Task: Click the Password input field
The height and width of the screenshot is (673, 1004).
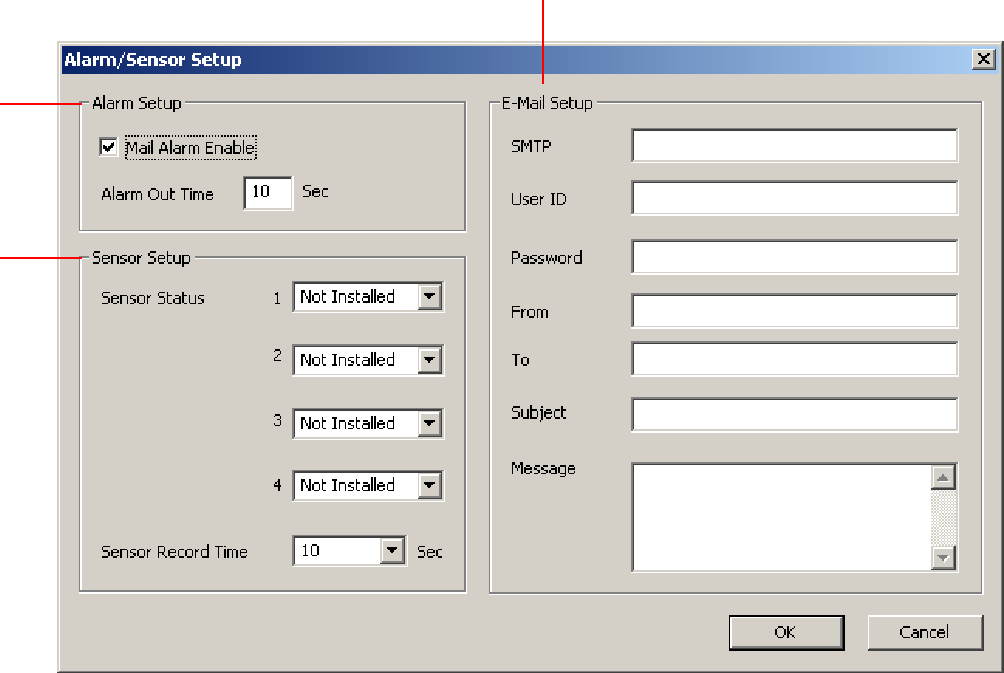Action: coord(795,257)
